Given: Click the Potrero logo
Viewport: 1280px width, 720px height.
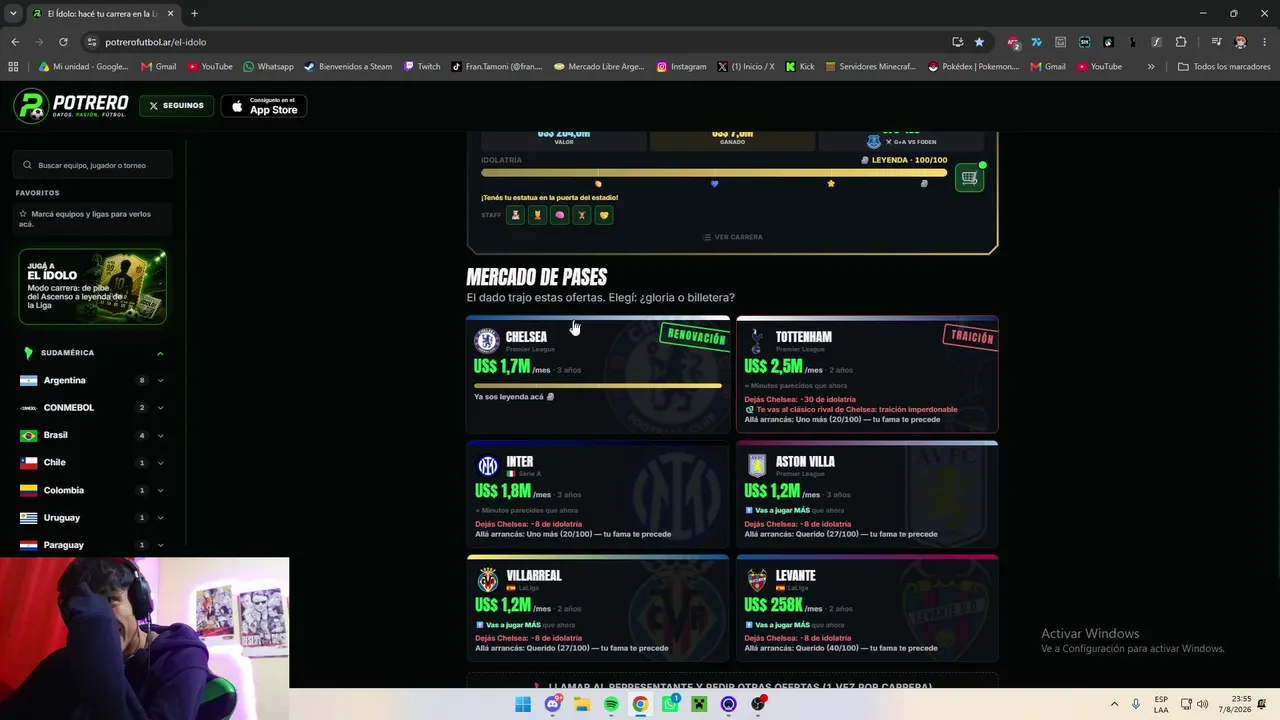Looking at the screenshot, I should point(72,106).
